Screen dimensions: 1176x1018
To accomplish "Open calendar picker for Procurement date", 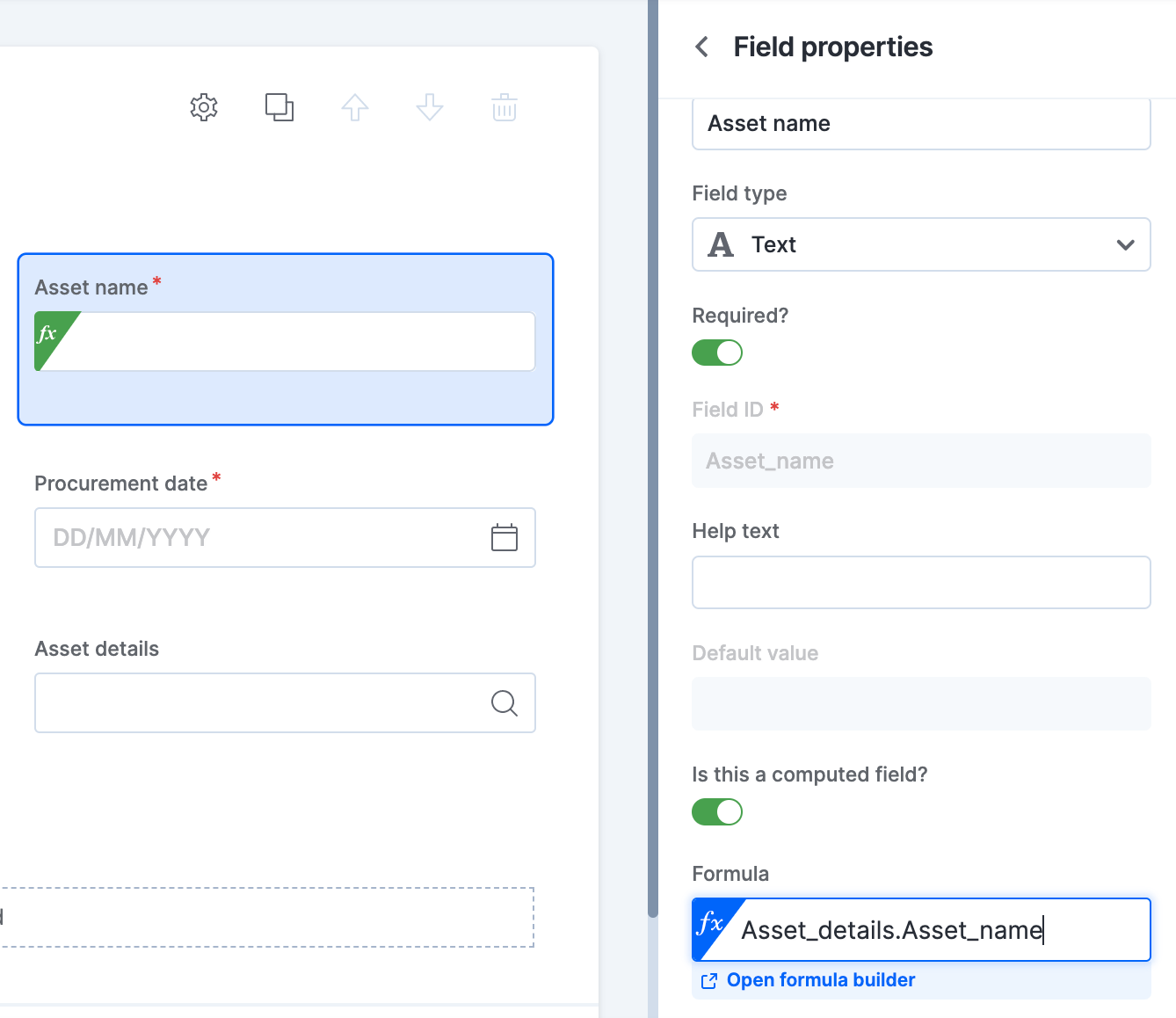I will coord(505,537).
